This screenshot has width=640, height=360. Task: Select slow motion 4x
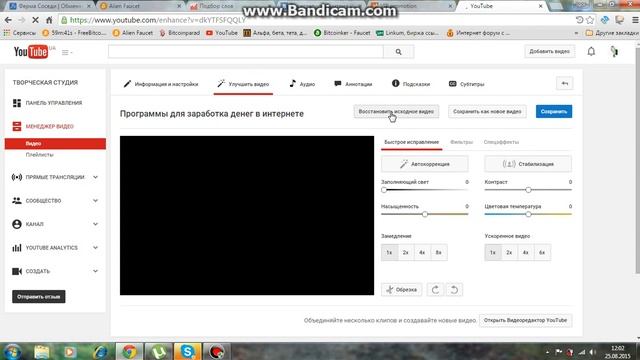[x=422, y=252]
